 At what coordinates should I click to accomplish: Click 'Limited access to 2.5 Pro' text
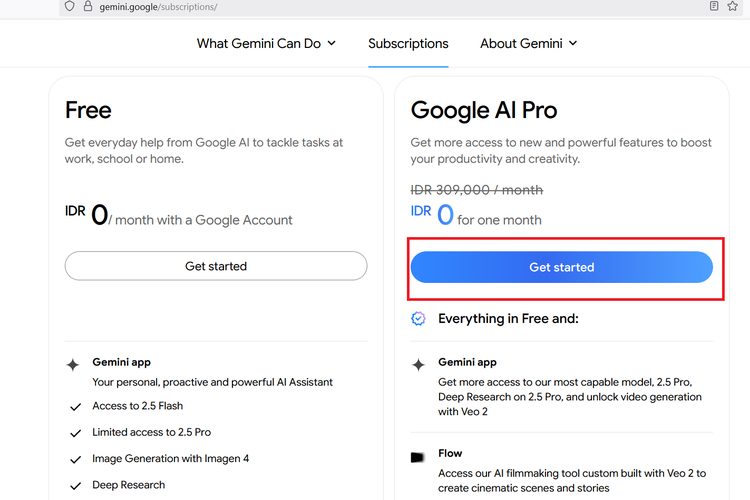(152, 432)
